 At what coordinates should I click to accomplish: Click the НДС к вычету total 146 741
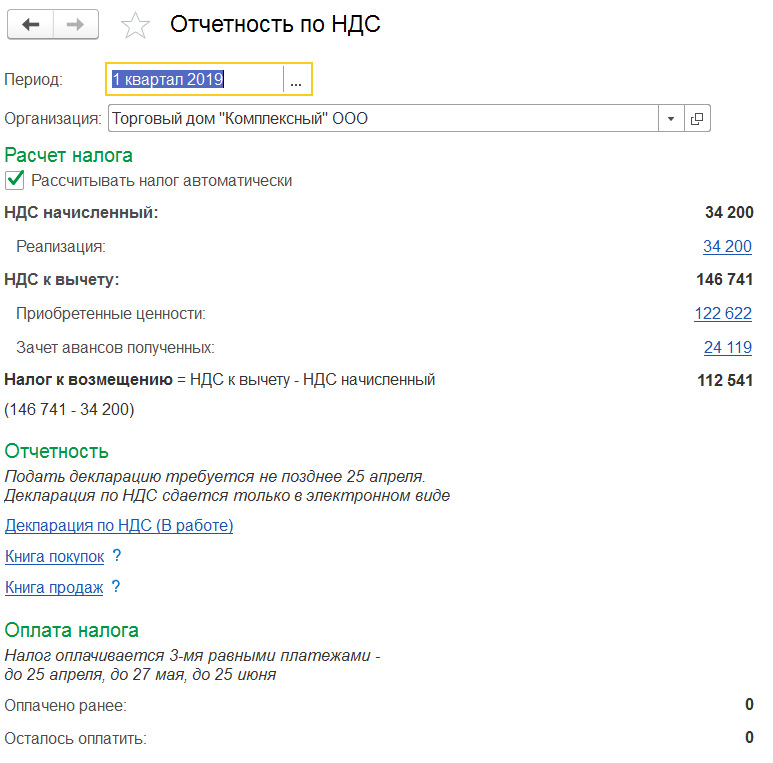(724, 279)
